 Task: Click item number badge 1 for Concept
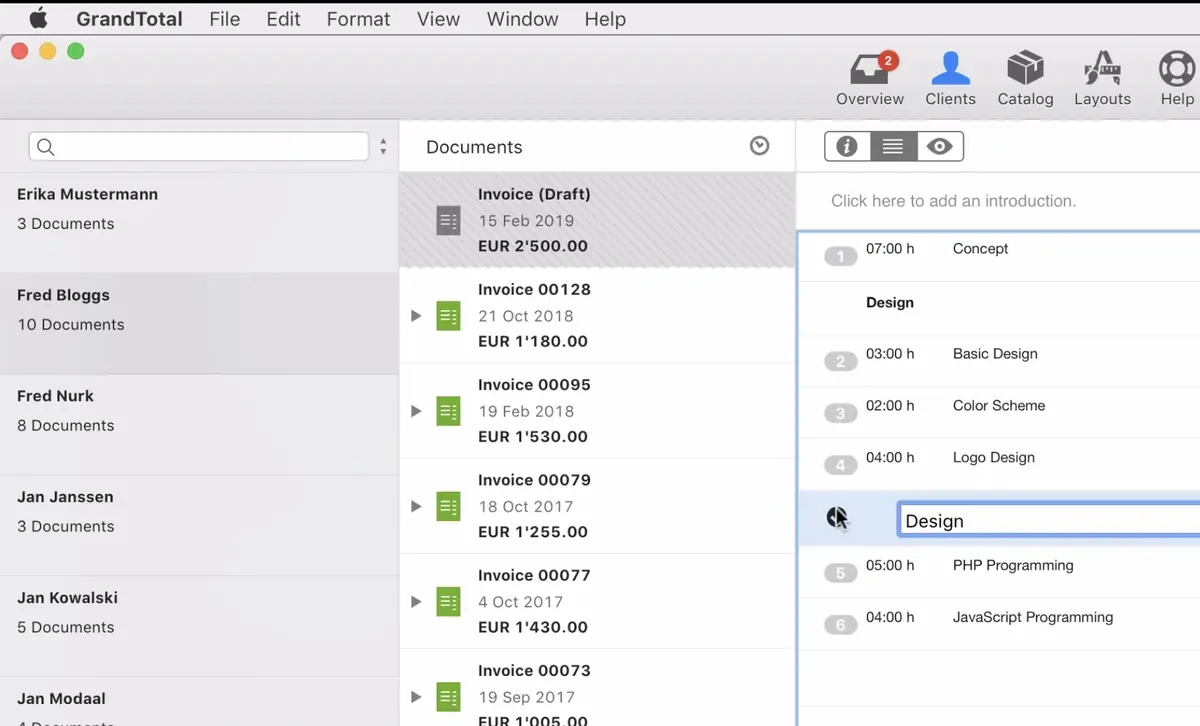pos(841,257)
